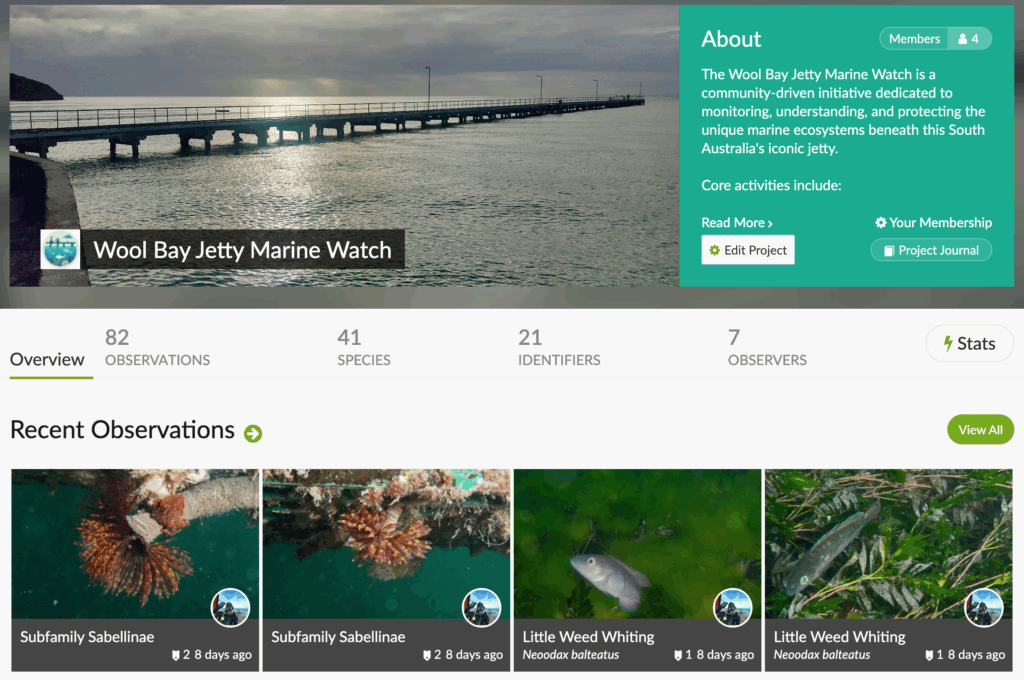This screenshot has height=680, width=1024.
Task: Open the 21 Identifiers tab
Action: coord(558,348)
